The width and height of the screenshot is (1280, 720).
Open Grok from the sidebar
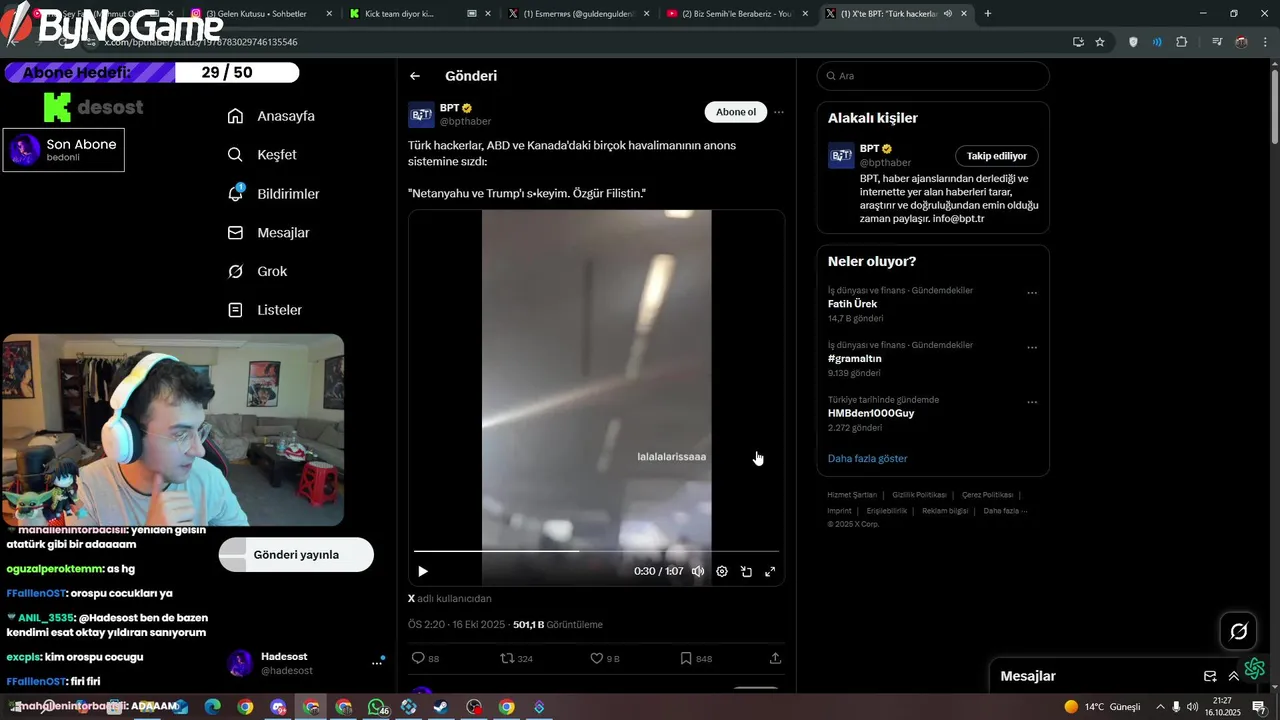257,272
